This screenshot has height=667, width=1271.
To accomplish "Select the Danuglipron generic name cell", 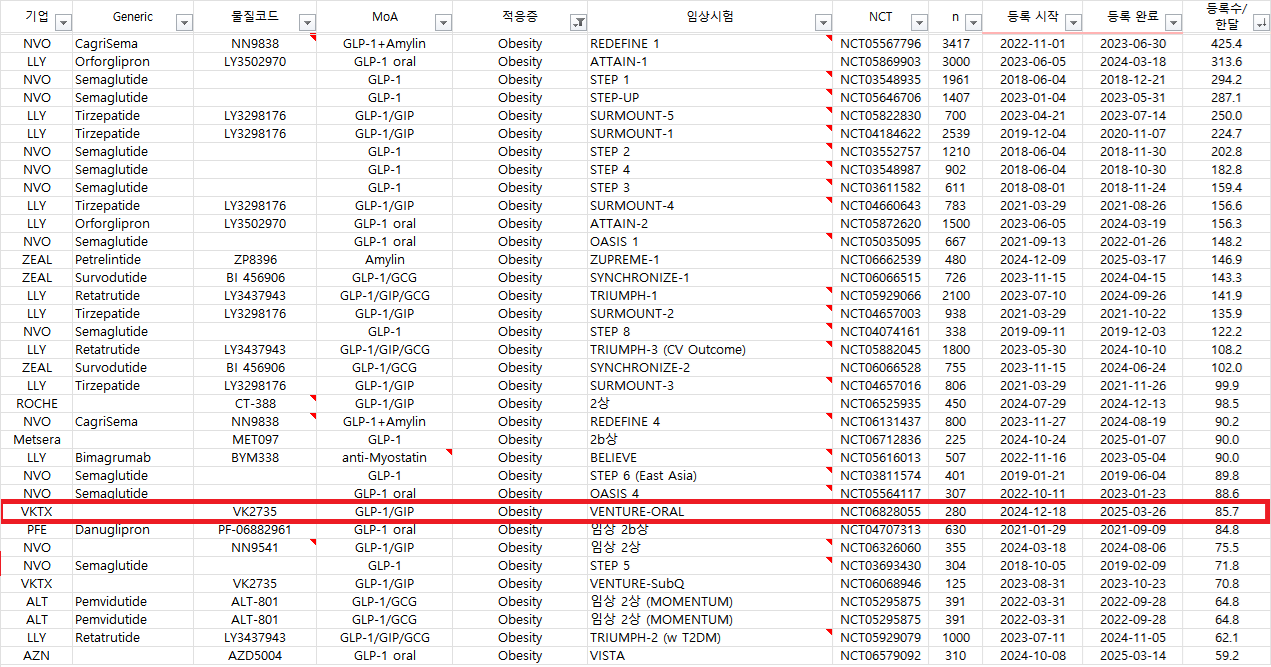I will click(133, 530).
